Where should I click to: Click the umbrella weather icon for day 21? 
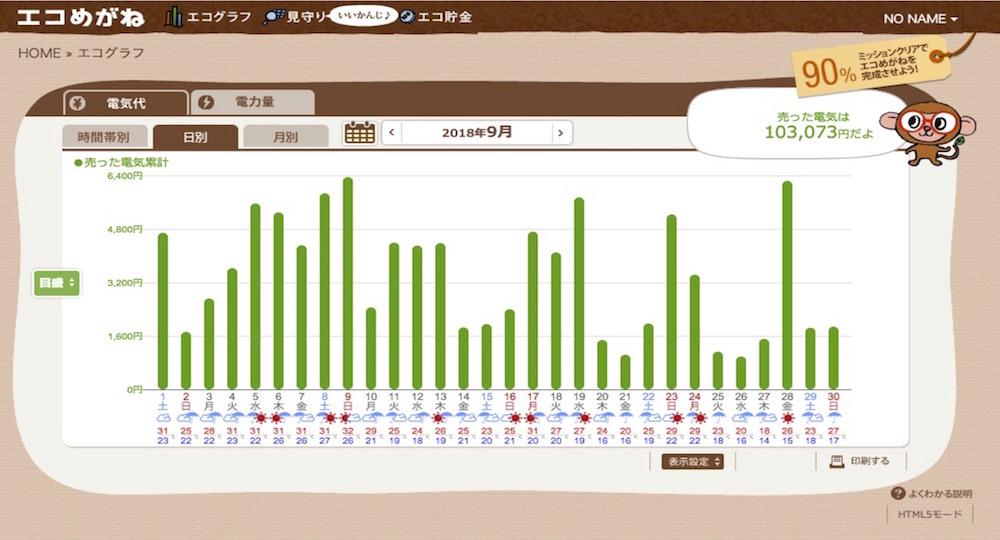point(626,418)
